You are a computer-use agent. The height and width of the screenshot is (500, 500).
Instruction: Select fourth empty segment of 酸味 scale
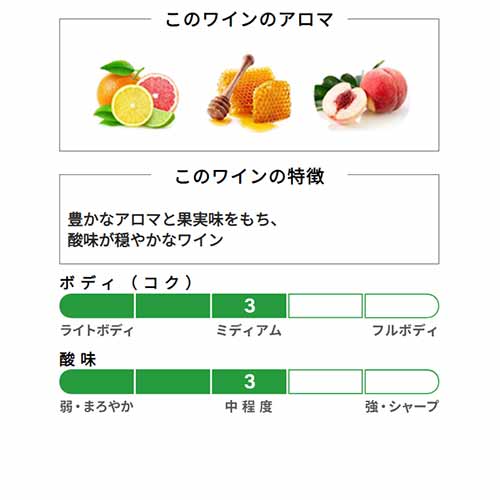pos(325,381)
